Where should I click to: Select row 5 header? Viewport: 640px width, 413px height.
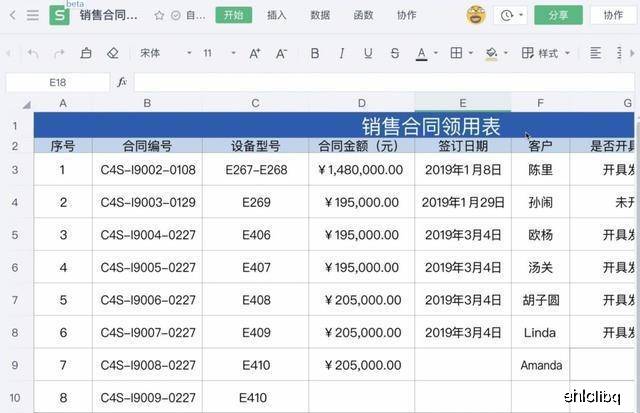point(15,235)
